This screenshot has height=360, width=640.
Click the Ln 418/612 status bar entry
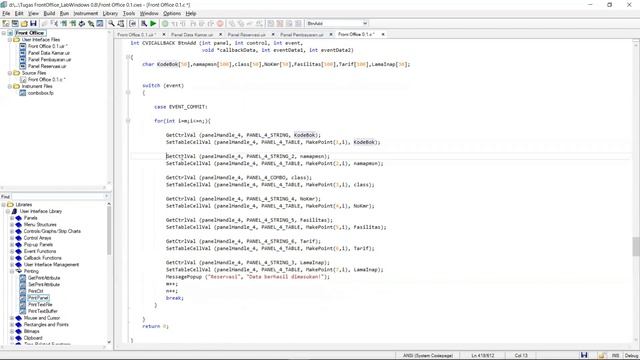point(482,356)
